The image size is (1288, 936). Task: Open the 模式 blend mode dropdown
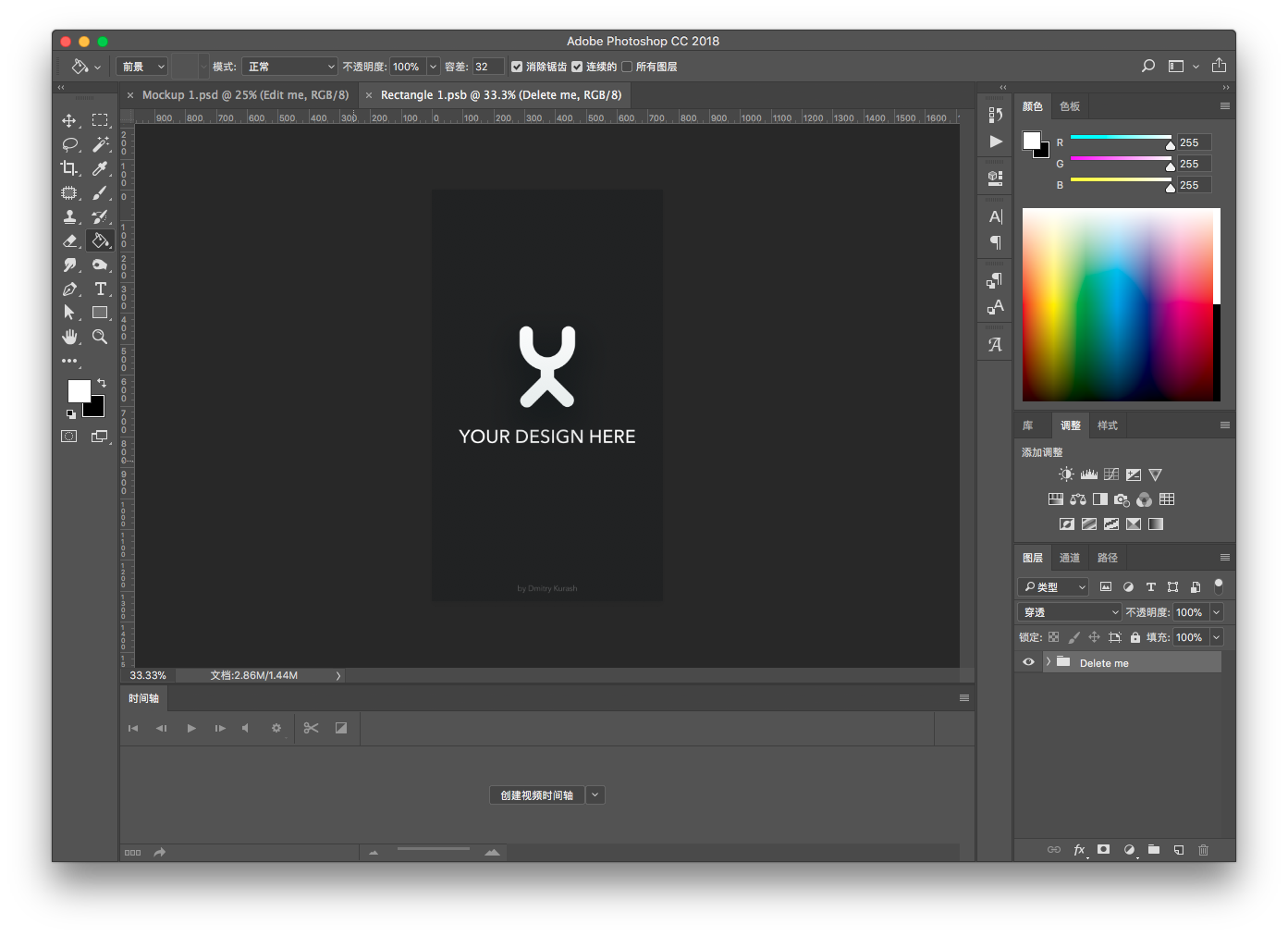[x=289, y=67]
